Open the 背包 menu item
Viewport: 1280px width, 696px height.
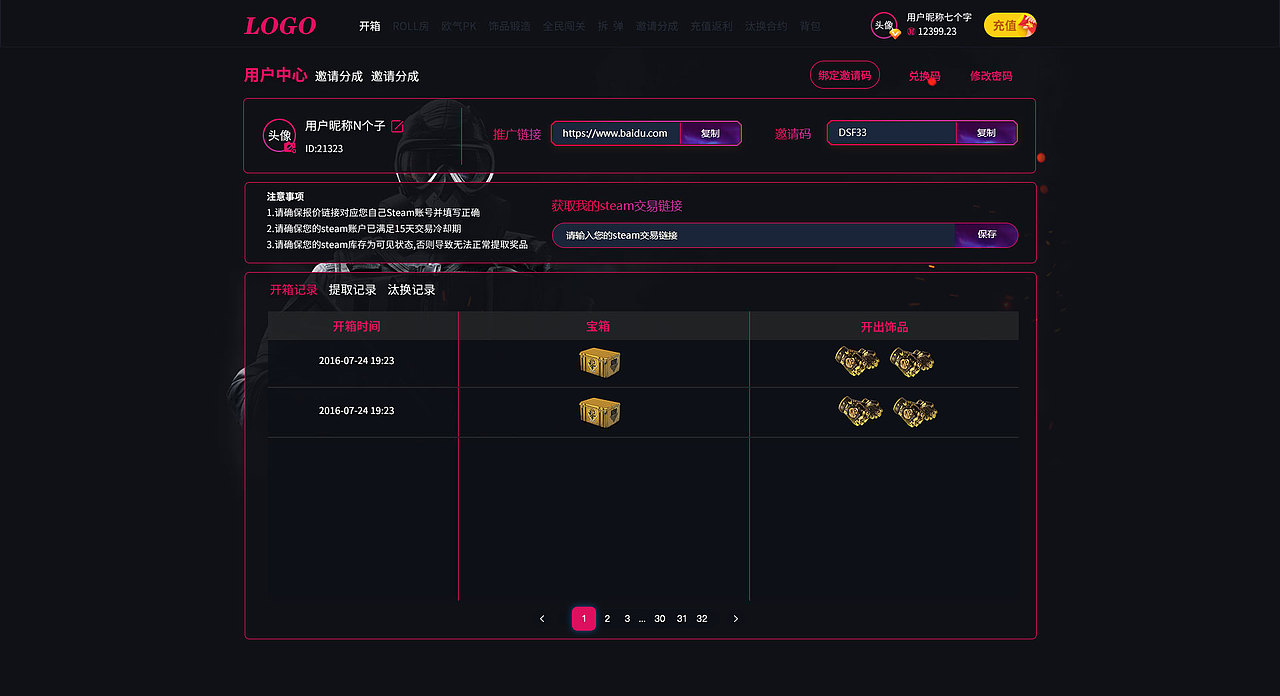810,26
